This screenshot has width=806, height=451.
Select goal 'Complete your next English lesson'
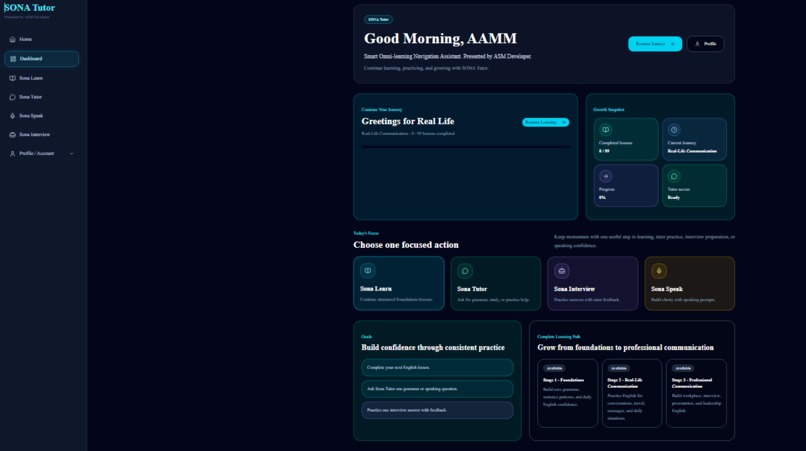pyautogui.click(x=437, y=367)
